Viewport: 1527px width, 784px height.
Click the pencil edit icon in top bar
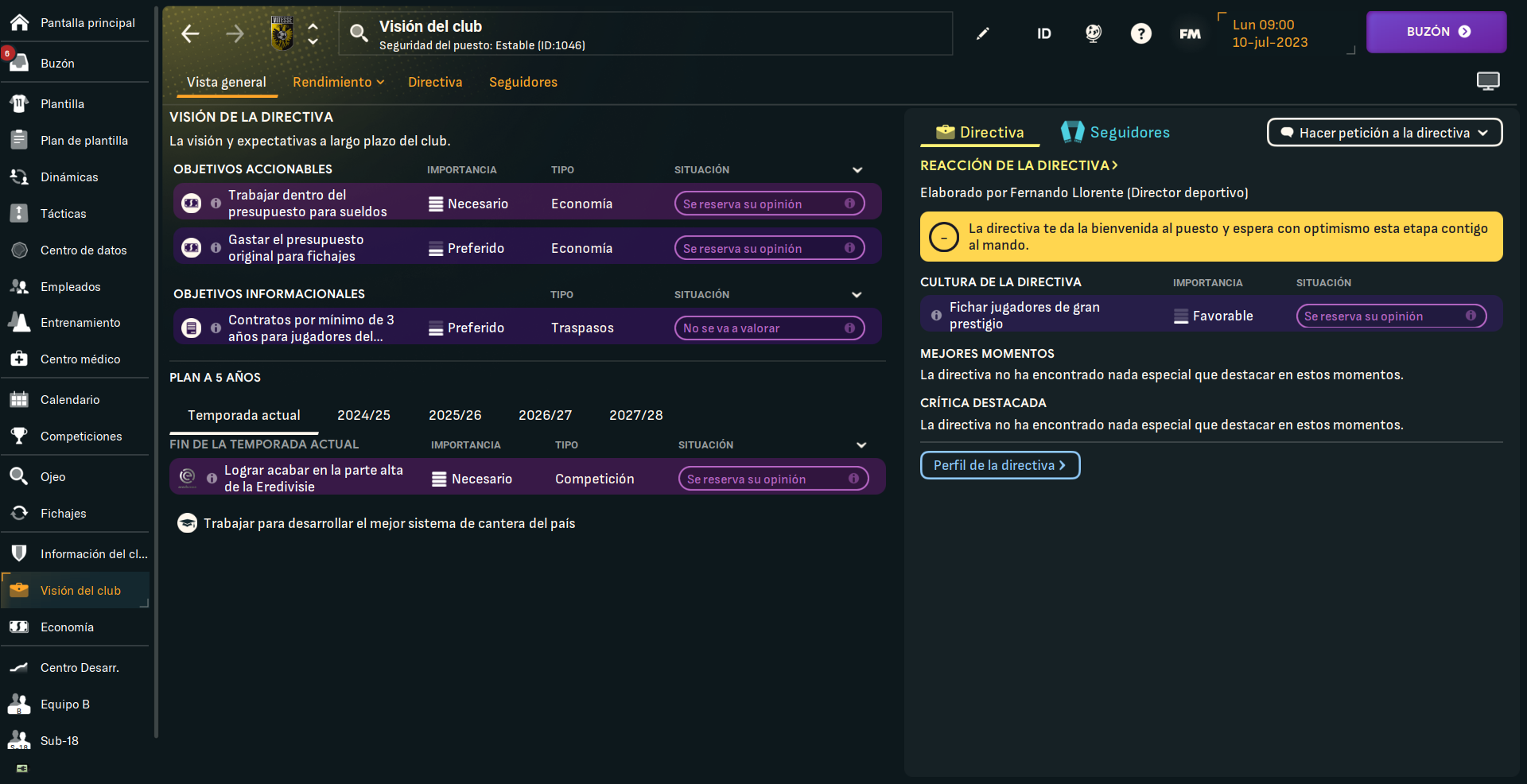[983, 33]
